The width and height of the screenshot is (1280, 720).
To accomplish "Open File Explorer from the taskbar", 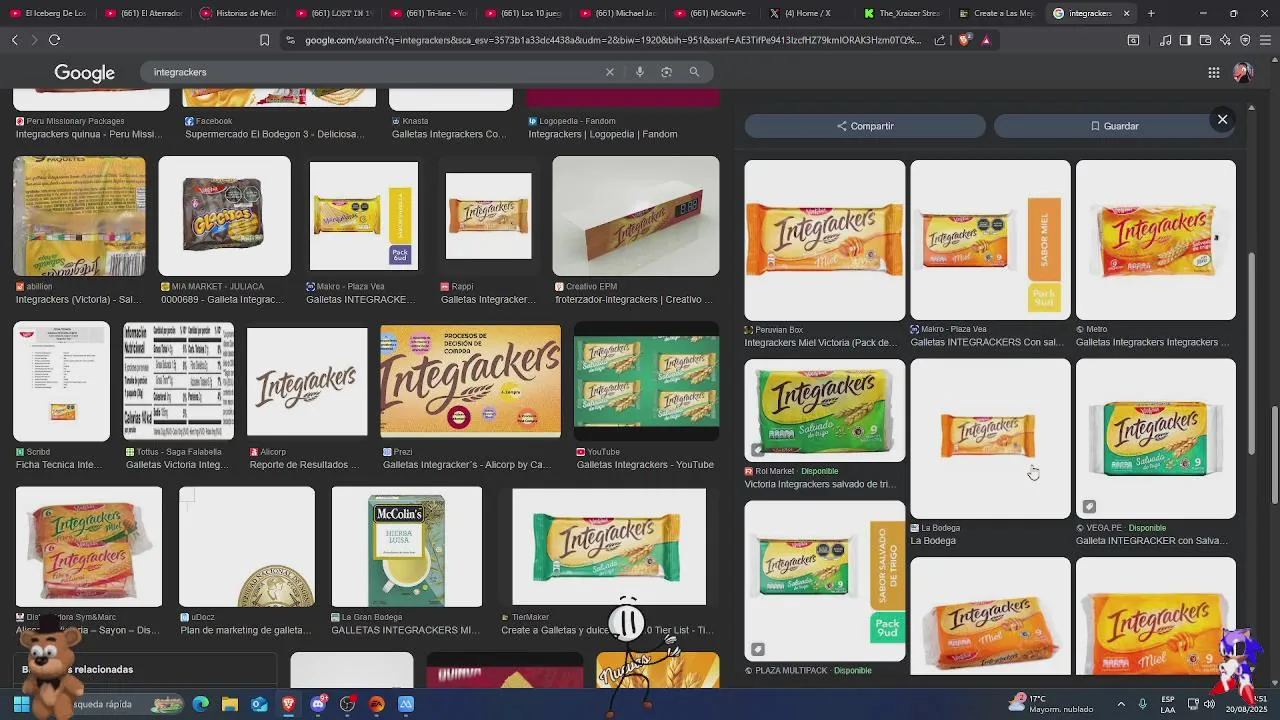I will [230, 704].
